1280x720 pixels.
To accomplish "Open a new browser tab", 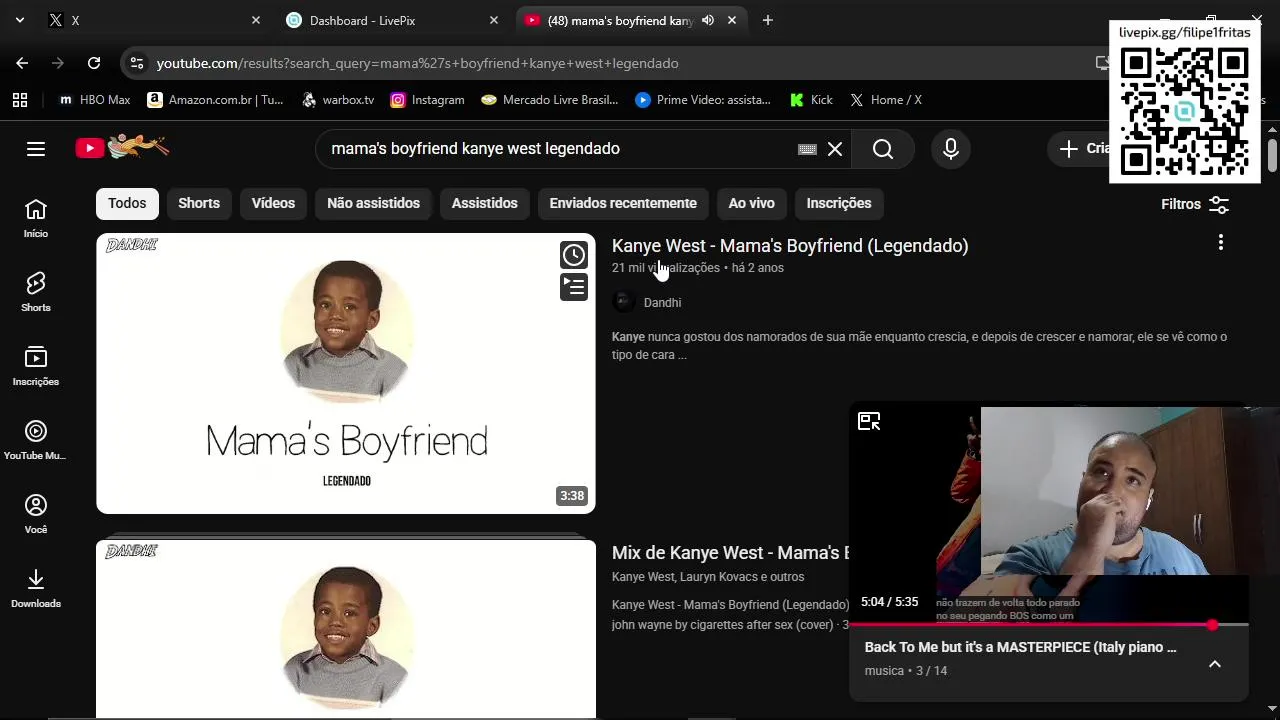I will click(x=768, y=20).
